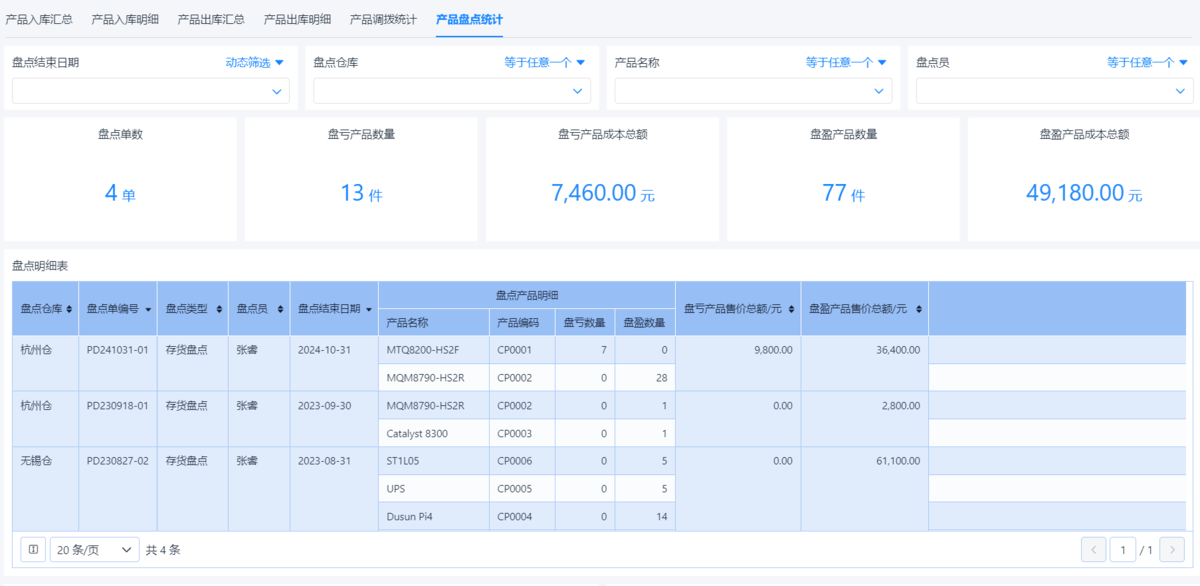The image size is (1200, 586).
Task: Switch to 产品调拨统计 tab
Action: (384, 19)
